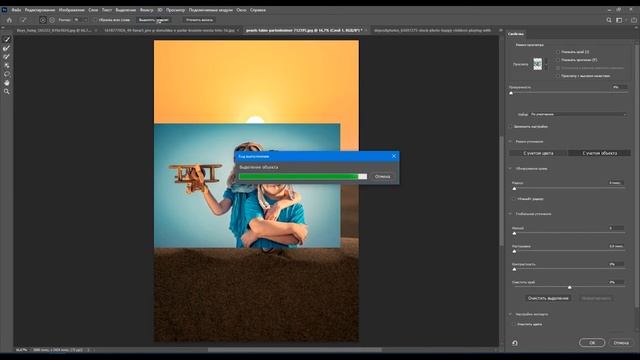Click the Select Subject button in options bar
Image resolution: width=640 pixels, height=360 pixels.
point(153,20)
